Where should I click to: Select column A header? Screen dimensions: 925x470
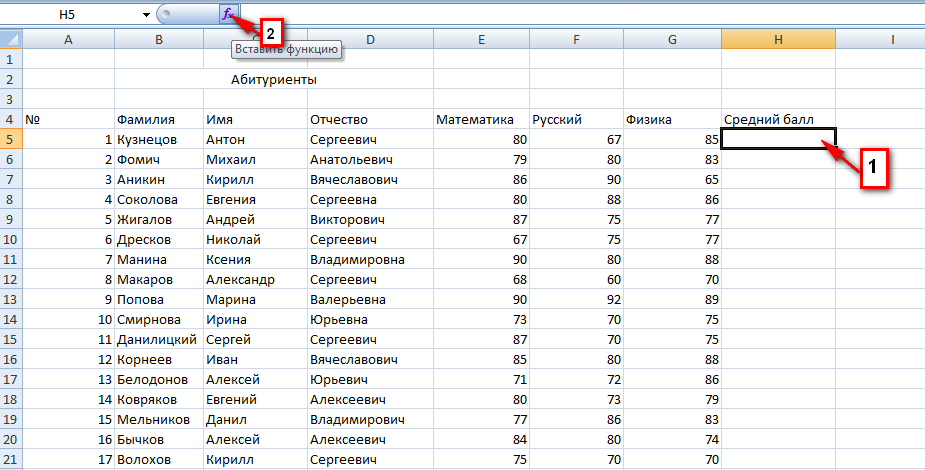tap(68, 40)
